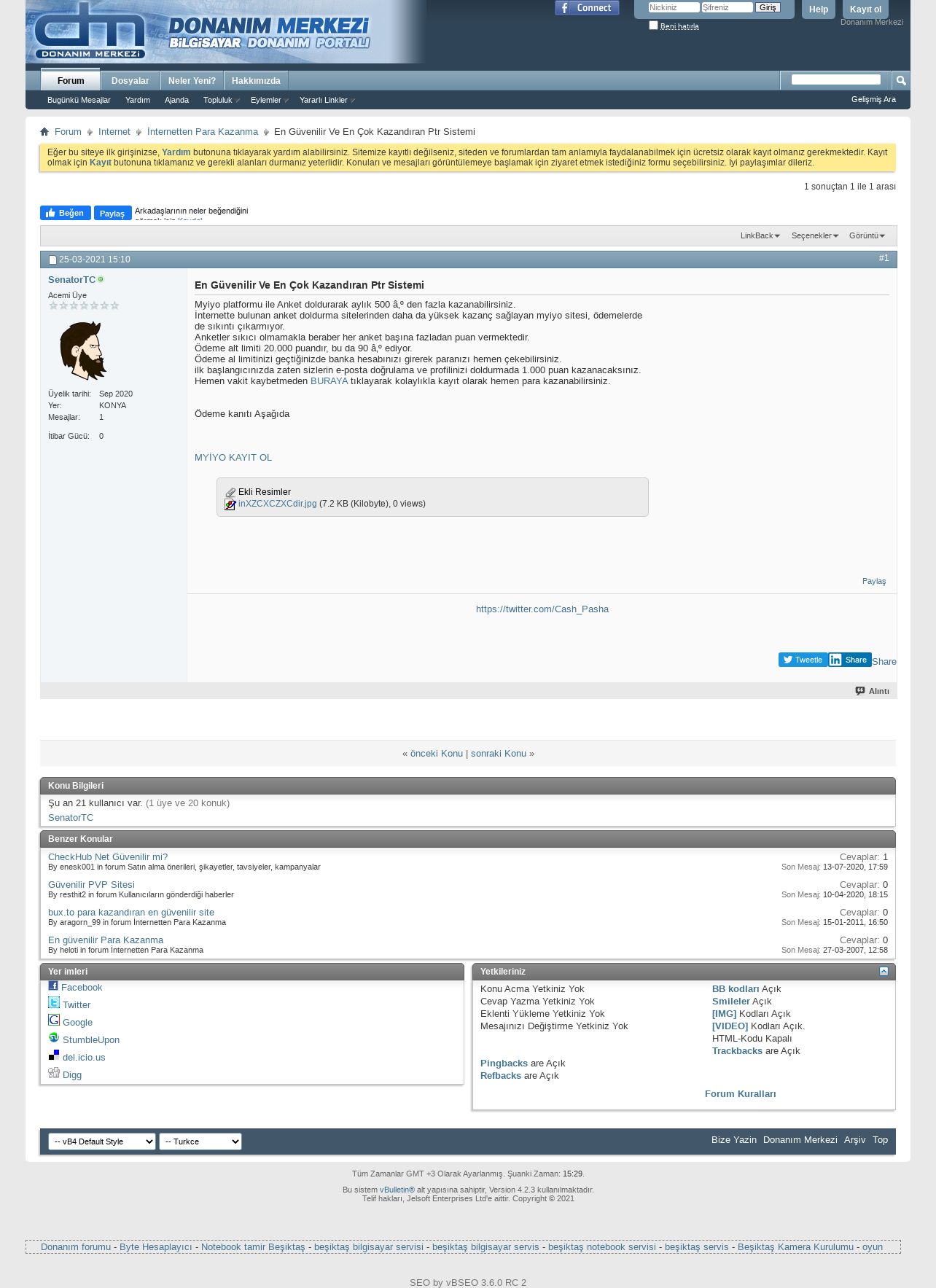The image size is (936, 1288).
Task: Click the Twitter bookmark icon
Action: pyautogui.click(x=54, y=1003)
